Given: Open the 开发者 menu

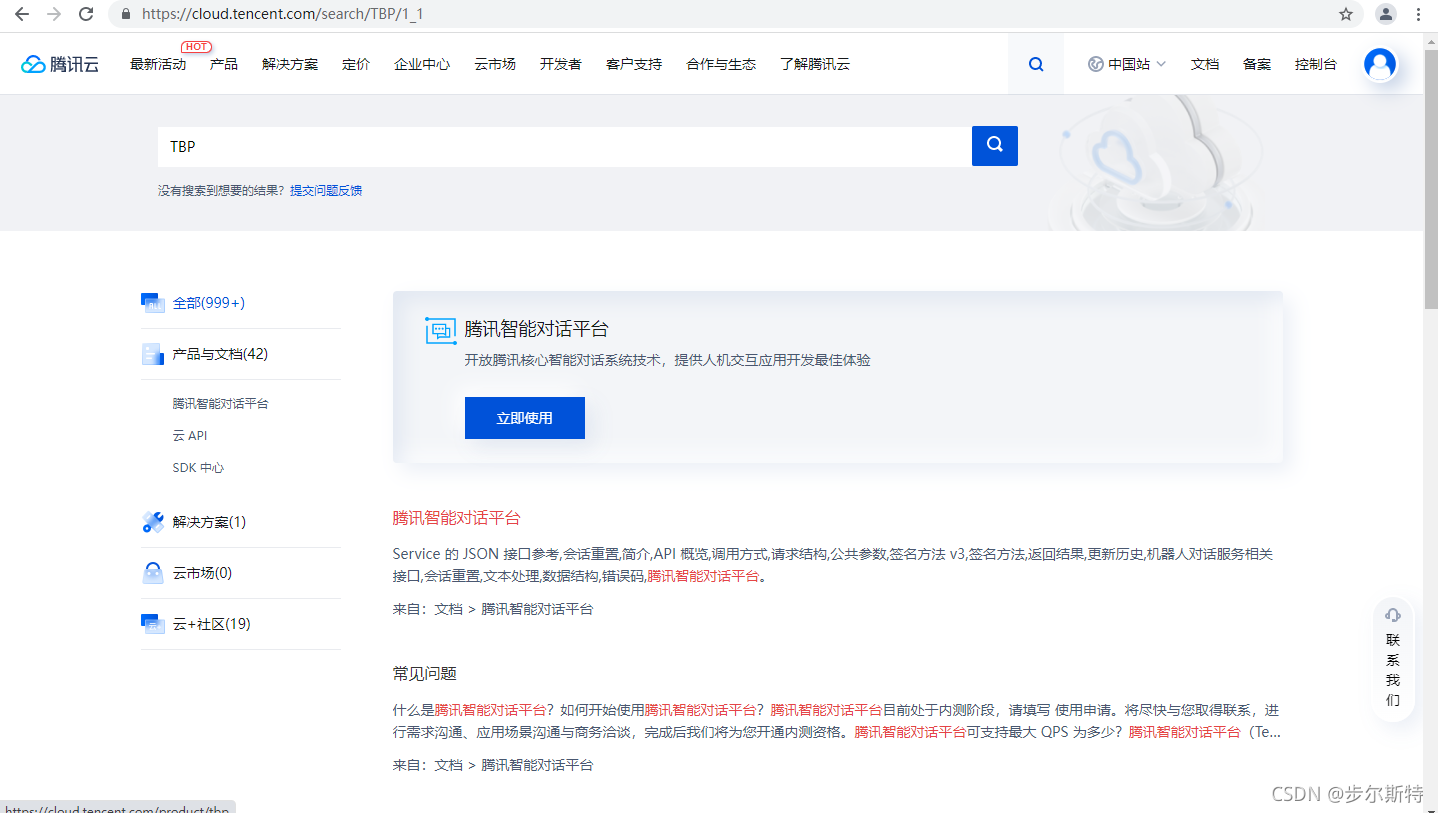Looking at the screenshot, I should click(x=561, y=64).
